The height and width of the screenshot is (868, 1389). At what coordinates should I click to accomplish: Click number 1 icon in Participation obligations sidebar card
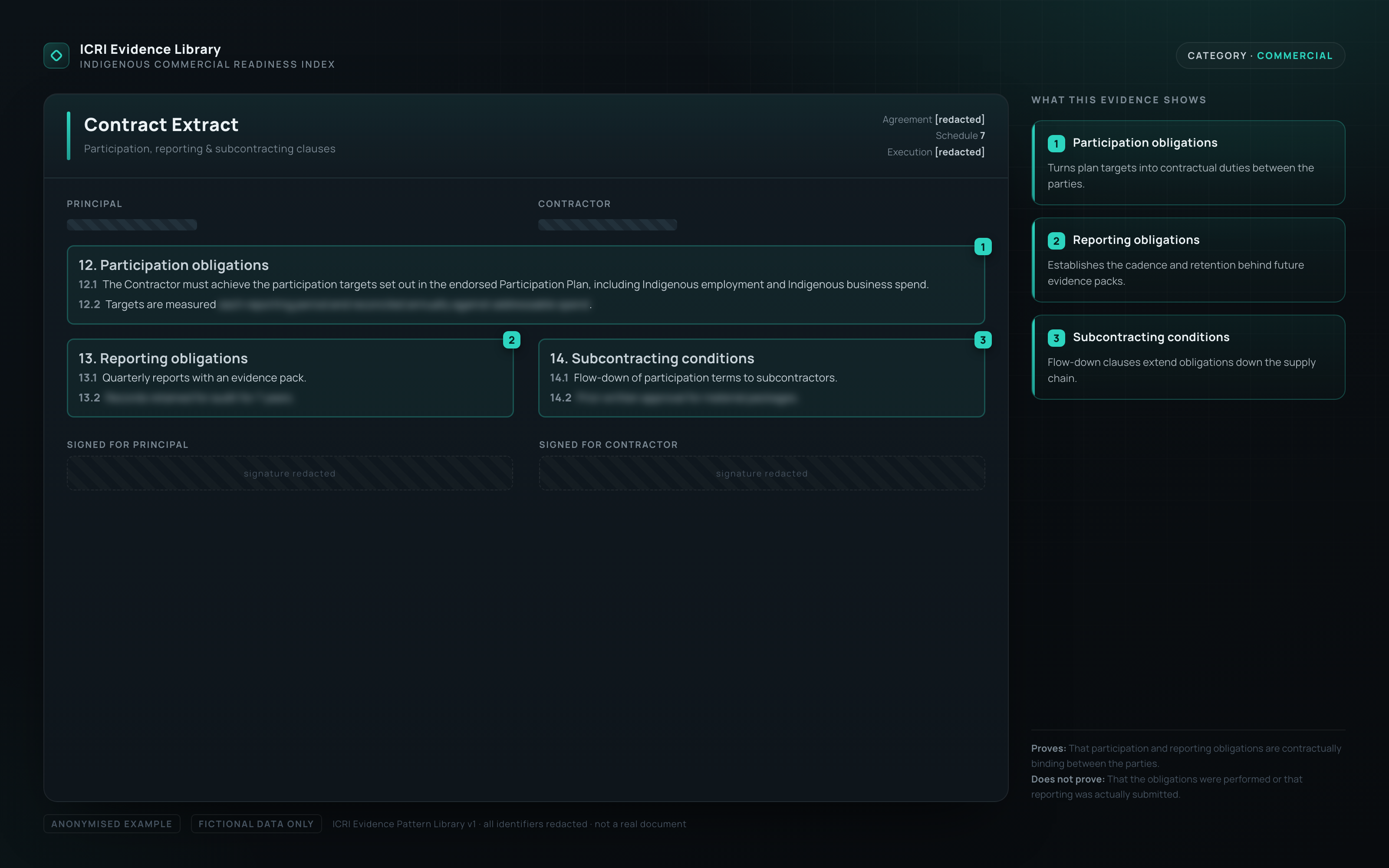click(x=1056, y=144)
